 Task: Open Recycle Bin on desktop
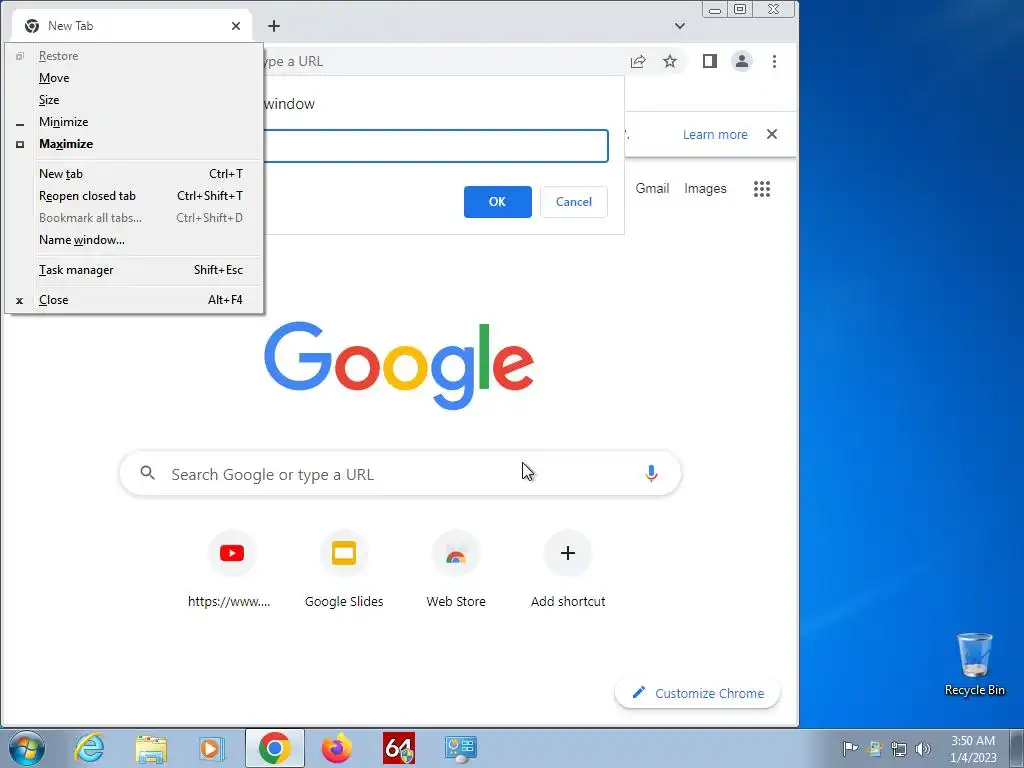coord(974,664)
